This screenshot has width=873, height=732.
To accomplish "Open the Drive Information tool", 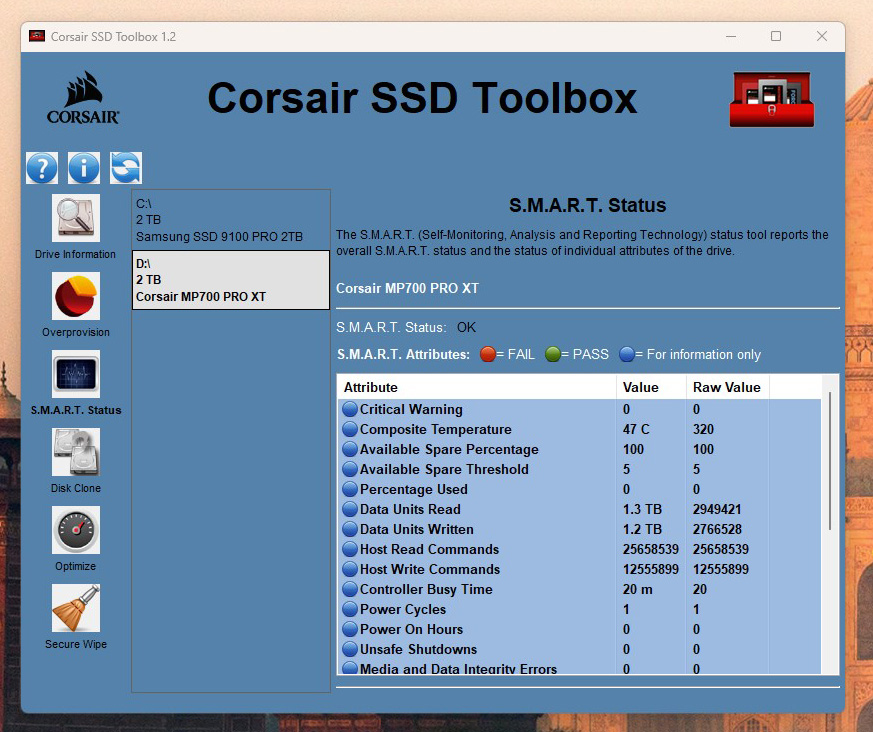I will click(x=76, y=218).
